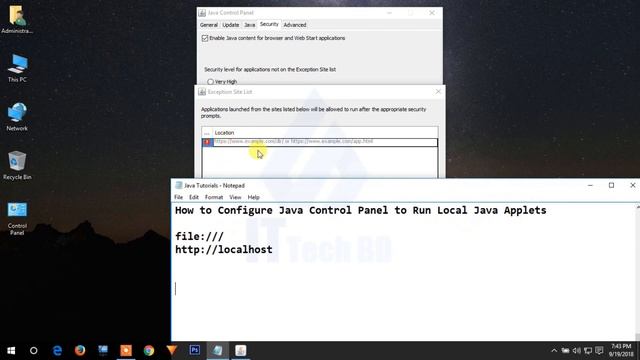The width and height of the screenshot is (640, 360).
Task: Open the orange app in taskbar
Action: coord(126,351)
